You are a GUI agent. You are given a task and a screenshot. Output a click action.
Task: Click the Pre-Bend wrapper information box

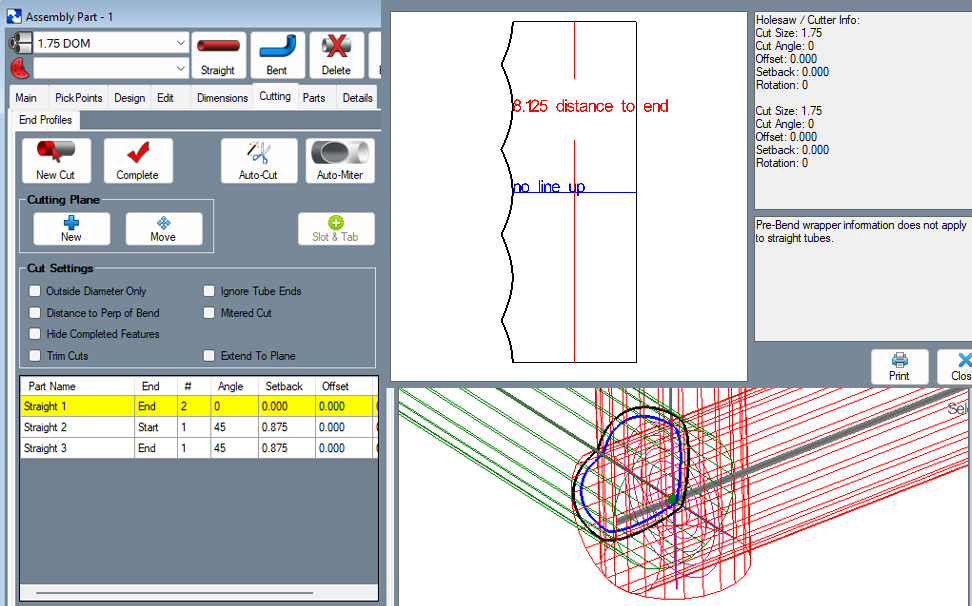tap(863, 278)
